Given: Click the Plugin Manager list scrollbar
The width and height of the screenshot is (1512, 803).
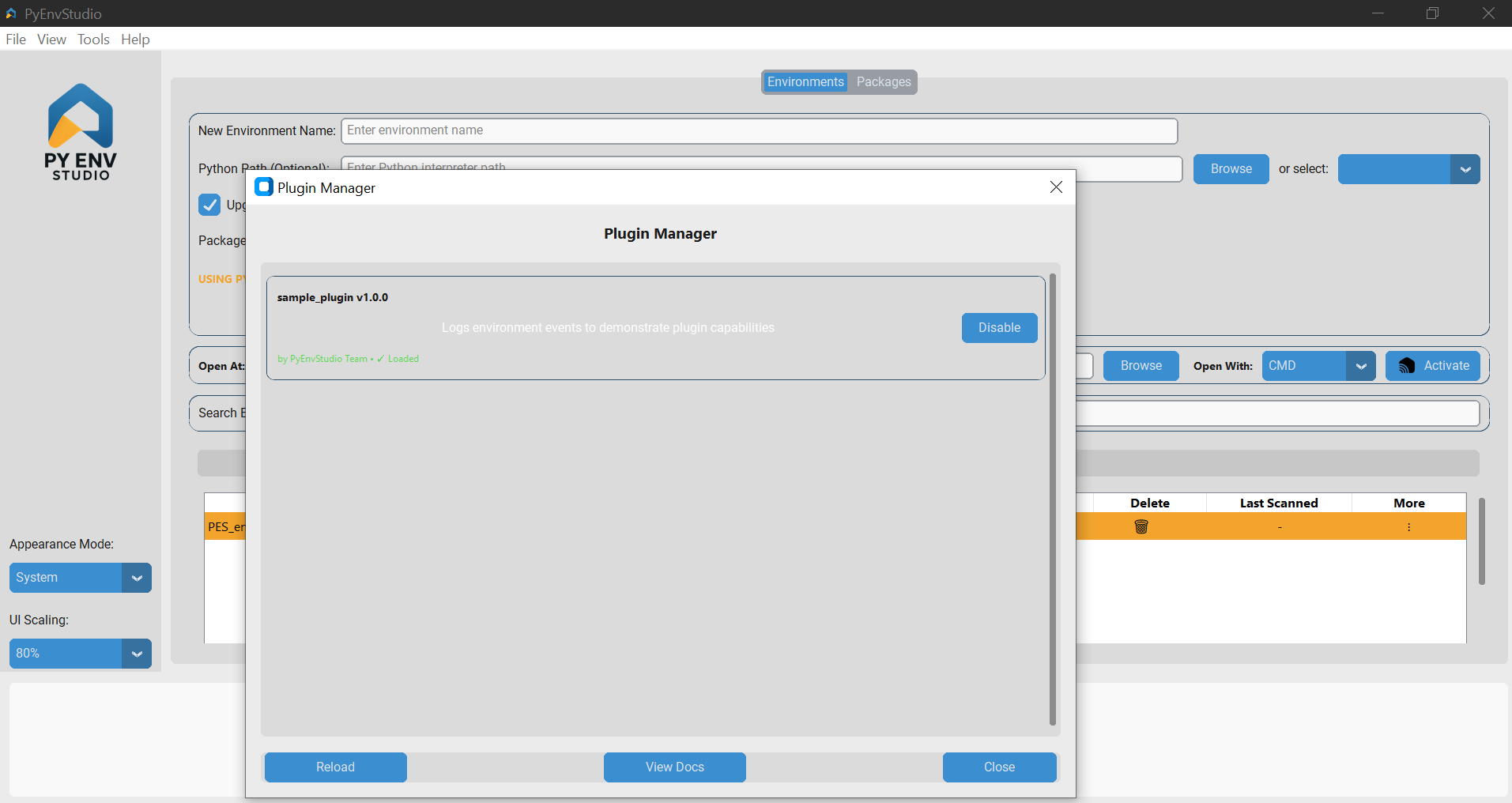Looking at the screenshot, I should 1052,500.
